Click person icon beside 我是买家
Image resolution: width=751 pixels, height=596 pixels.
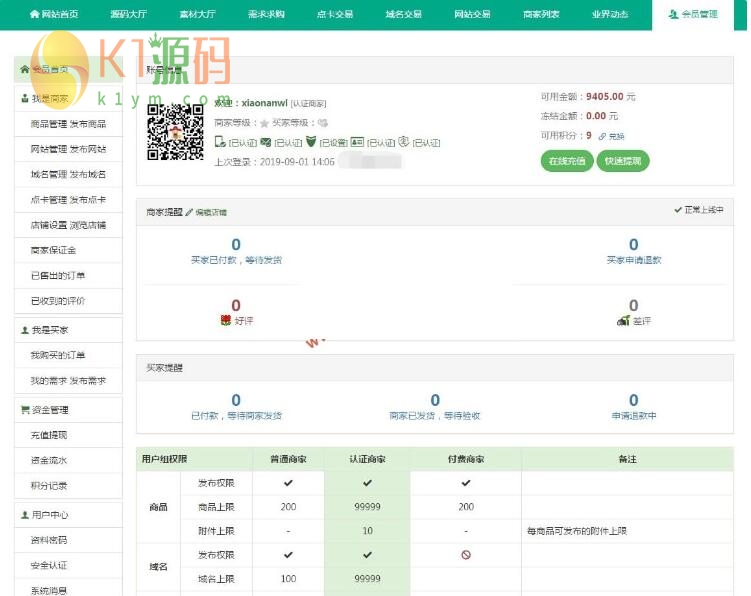coord(25,330)
